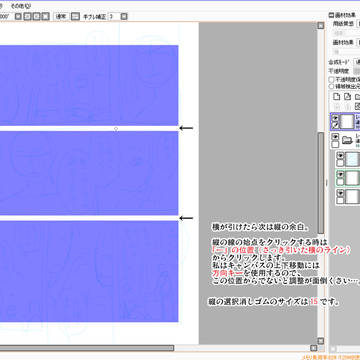Screen dimensions: 360x360
Task: Adjust the 不透明度 opacity slider
Action: 357,71
